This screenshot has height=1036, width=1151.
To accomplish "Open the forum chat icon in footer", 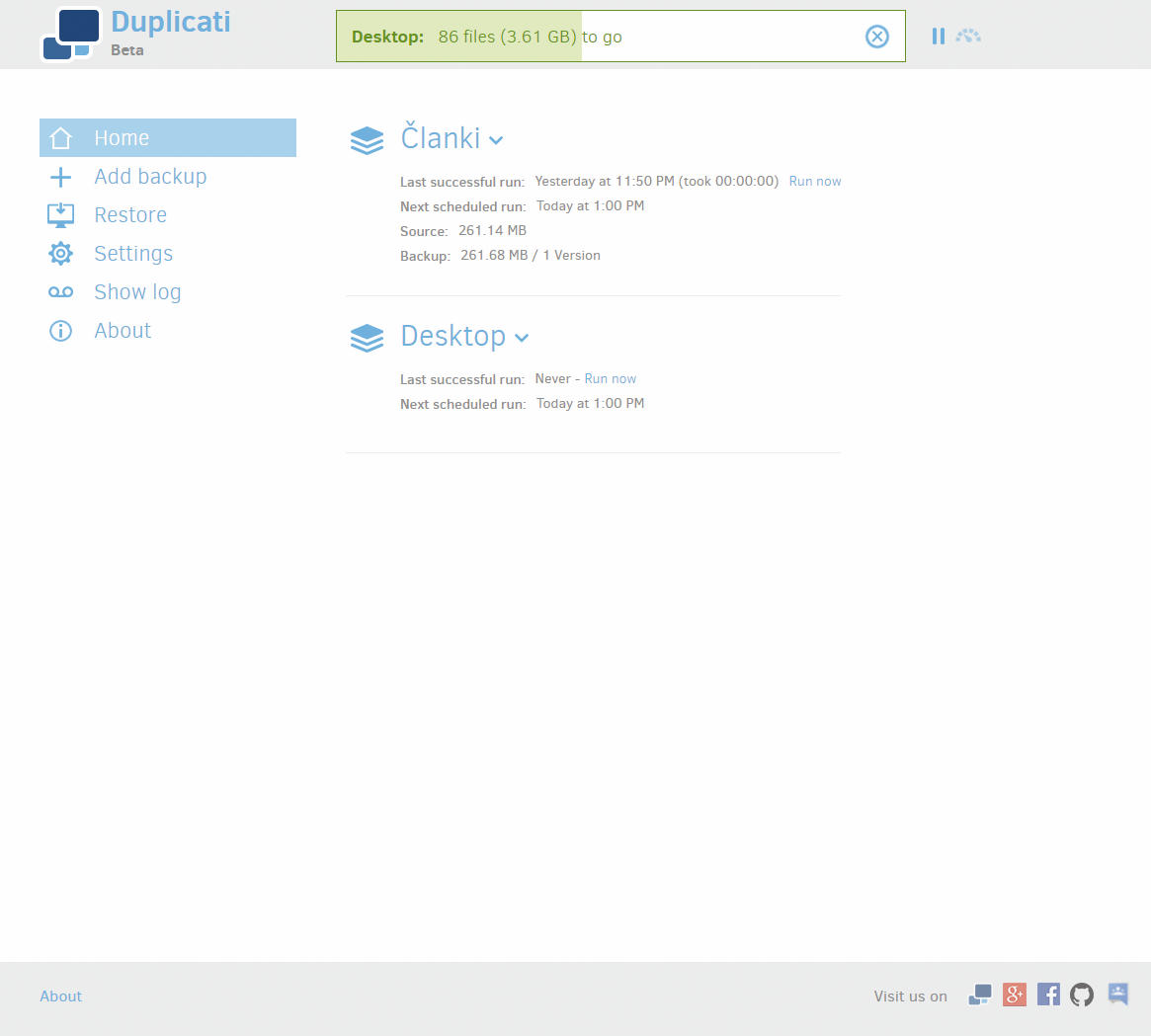I will [x=1117, y=995].
